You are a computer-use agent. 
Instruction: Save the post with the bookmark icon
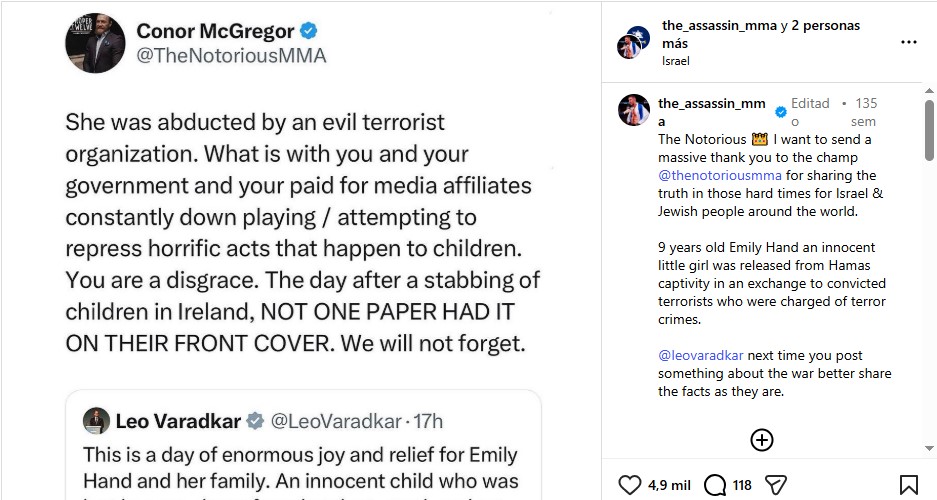908,484
